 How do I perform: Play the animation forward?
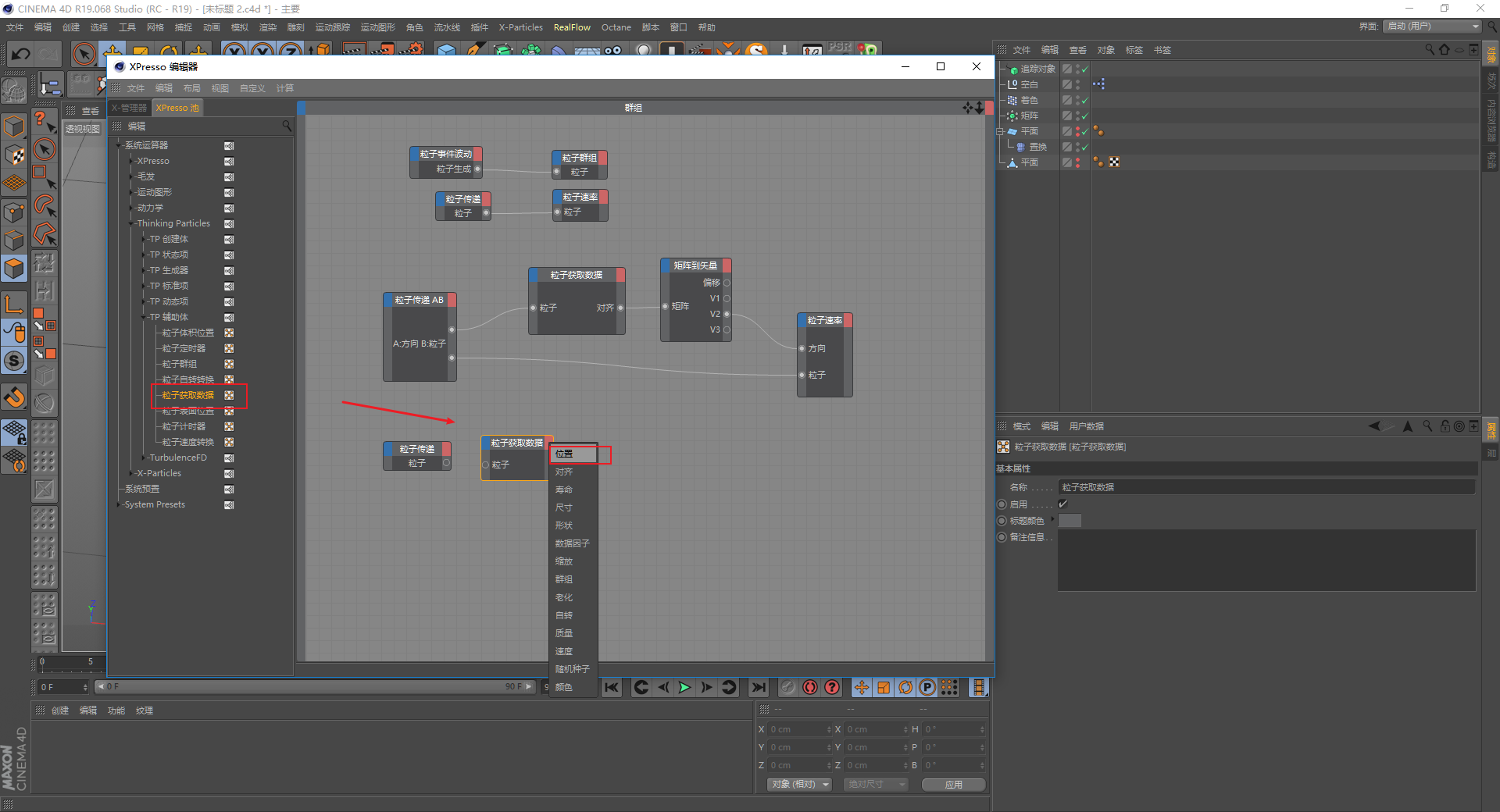pos(684,687)
